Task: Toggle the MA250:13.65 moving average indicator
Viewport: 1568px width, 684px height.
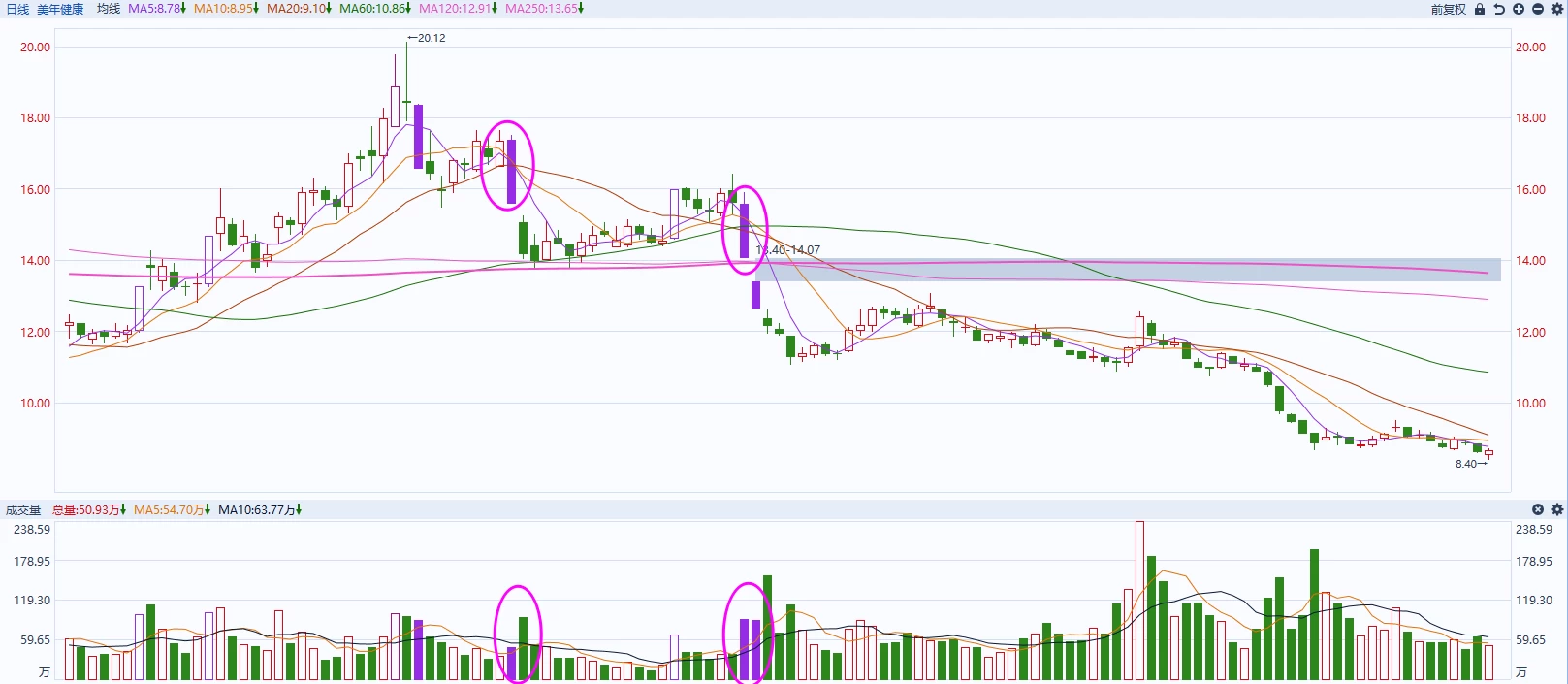Action: click(544, 9)
